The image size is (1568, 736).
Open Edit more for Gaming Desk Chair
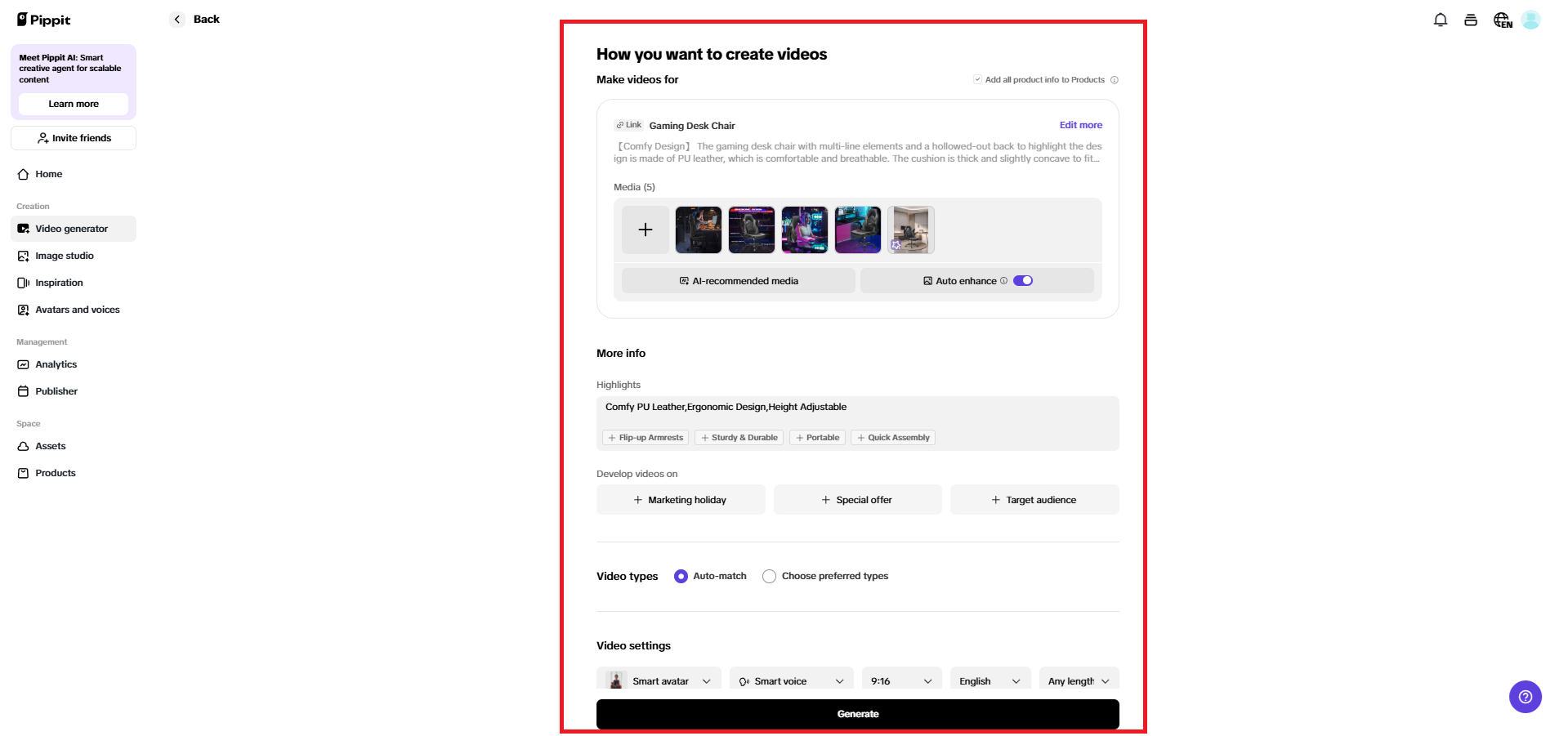pos(1080,125)
